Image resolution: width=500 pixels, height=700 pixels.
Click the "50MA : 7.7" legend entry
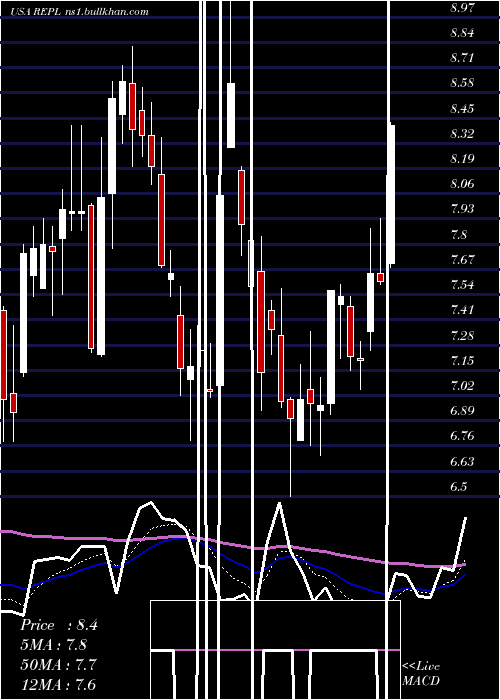[58, 665]
